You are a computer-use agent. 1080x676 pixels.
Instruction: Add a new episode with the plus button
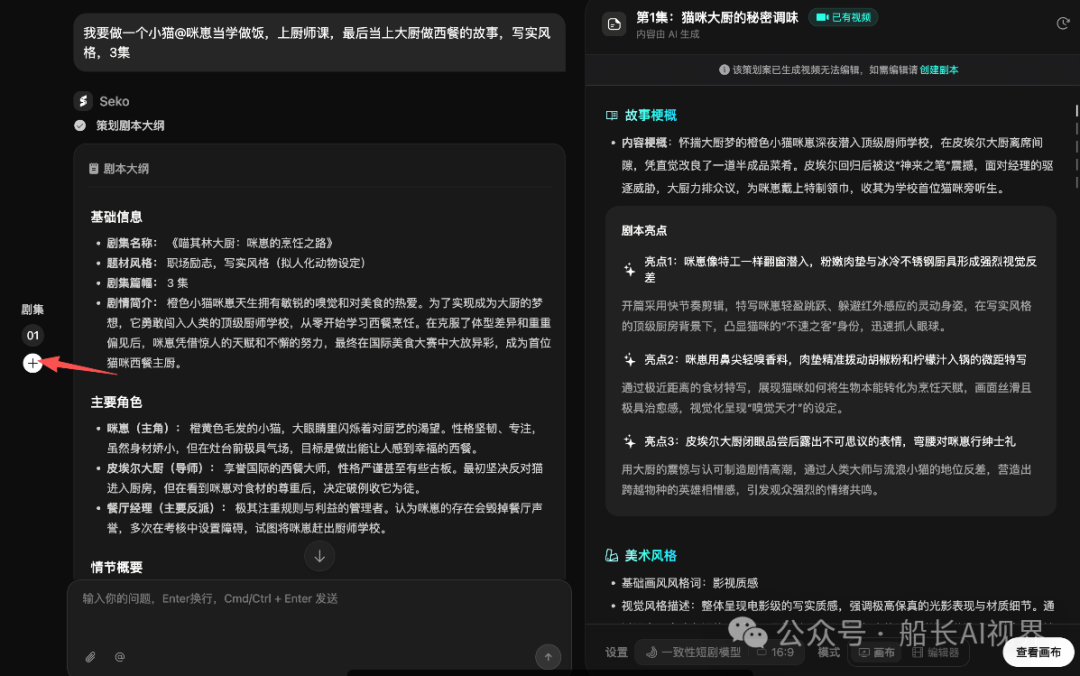(32, 362)
